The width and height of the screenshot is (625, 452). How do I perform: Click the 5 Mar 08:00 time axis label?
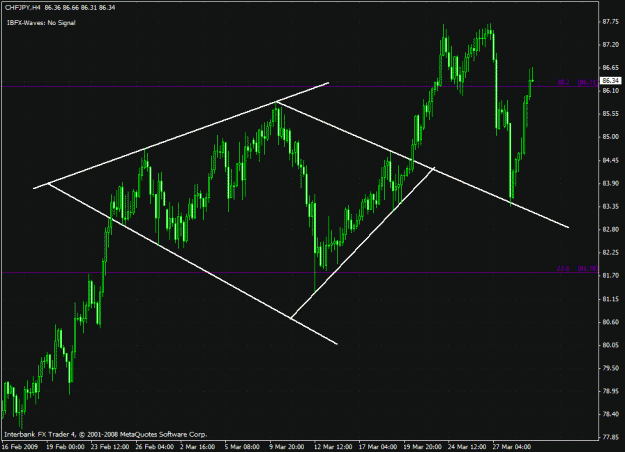(242, 446)
